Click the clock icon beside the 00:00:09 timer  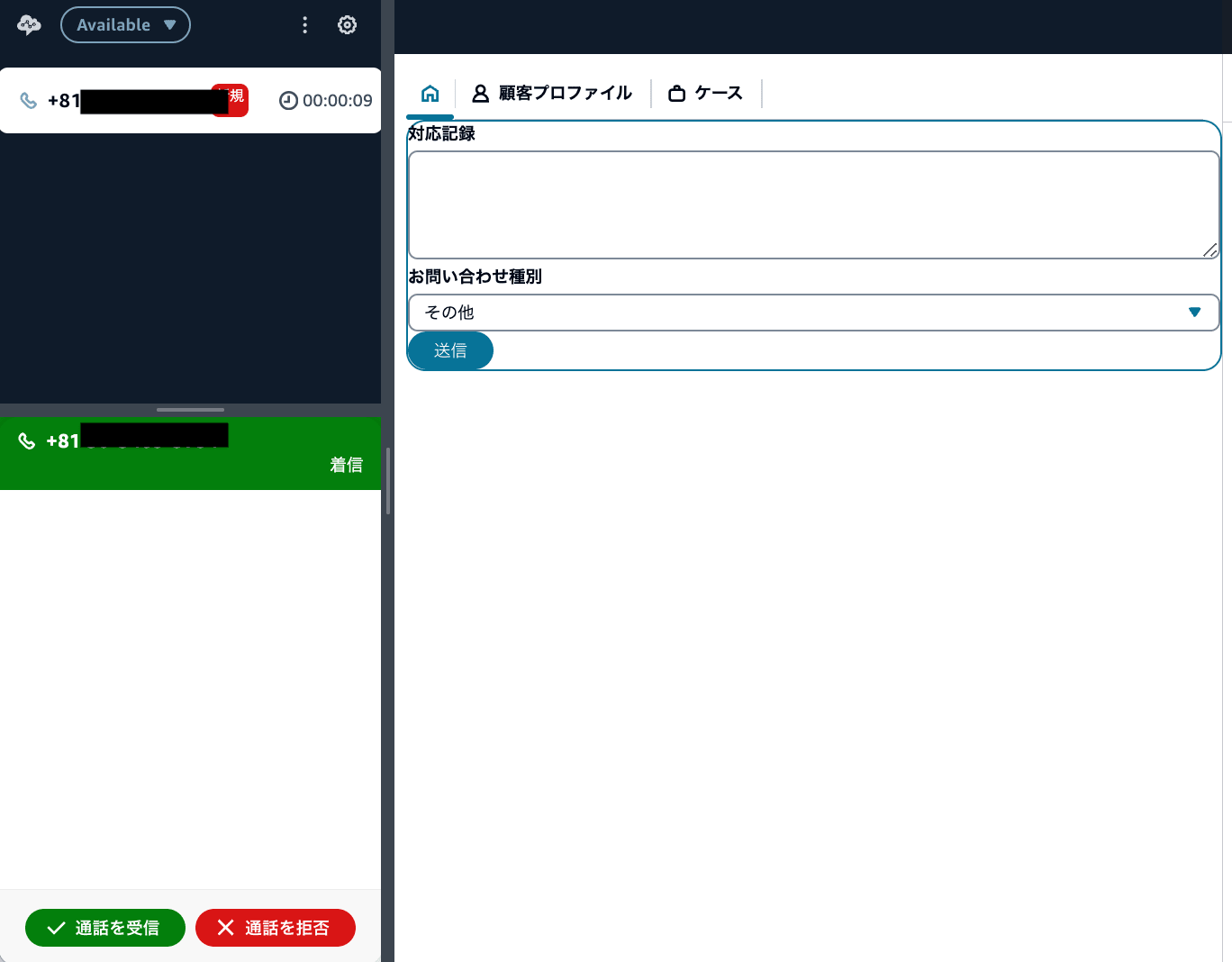[x=288, y=101]
